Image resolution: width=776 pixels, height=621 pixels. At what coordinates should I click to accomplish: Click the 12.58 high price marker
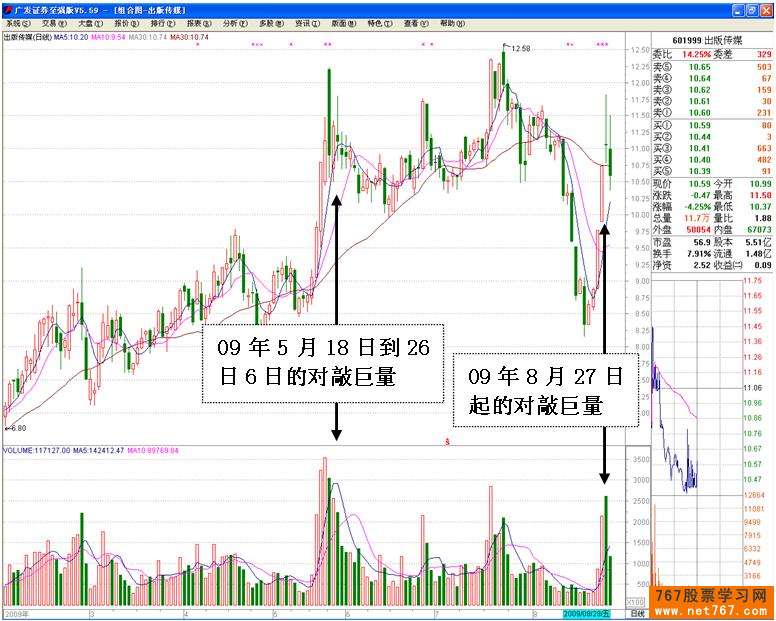click(x=519, y=48)
